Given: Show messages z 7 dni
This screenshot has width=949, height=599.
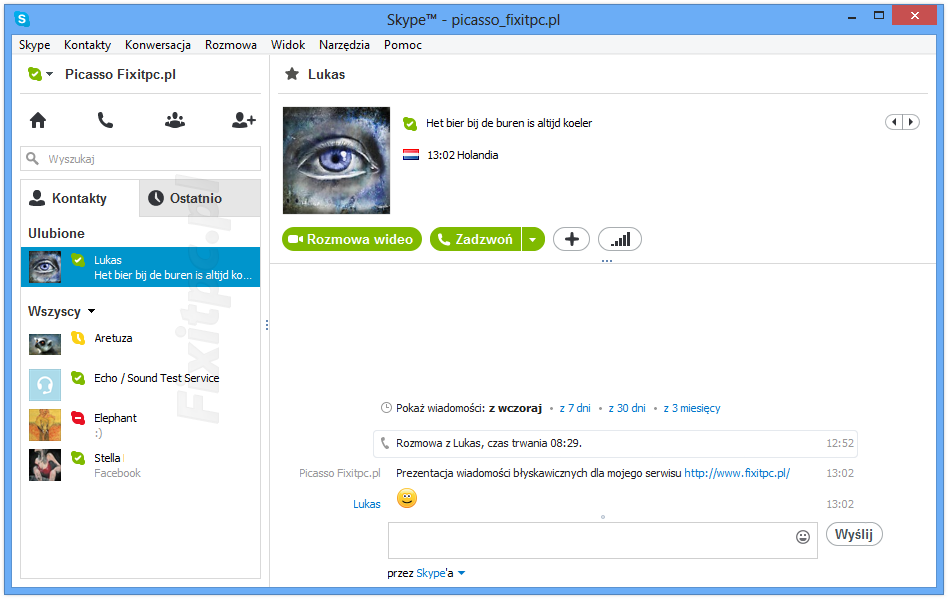Looking at the screenshot, I should pos(575,408).
